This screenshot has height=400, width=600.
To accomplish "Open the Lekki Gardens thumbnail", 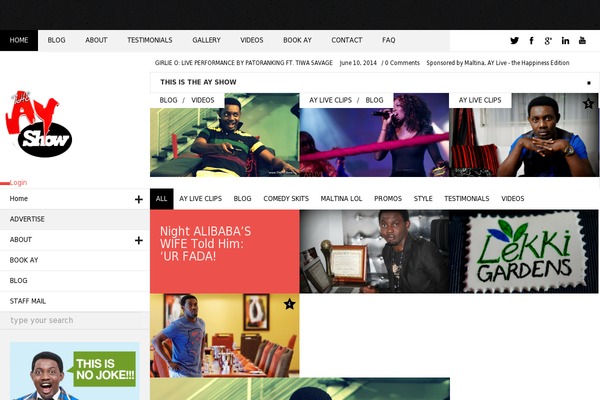I will [524, 251].
